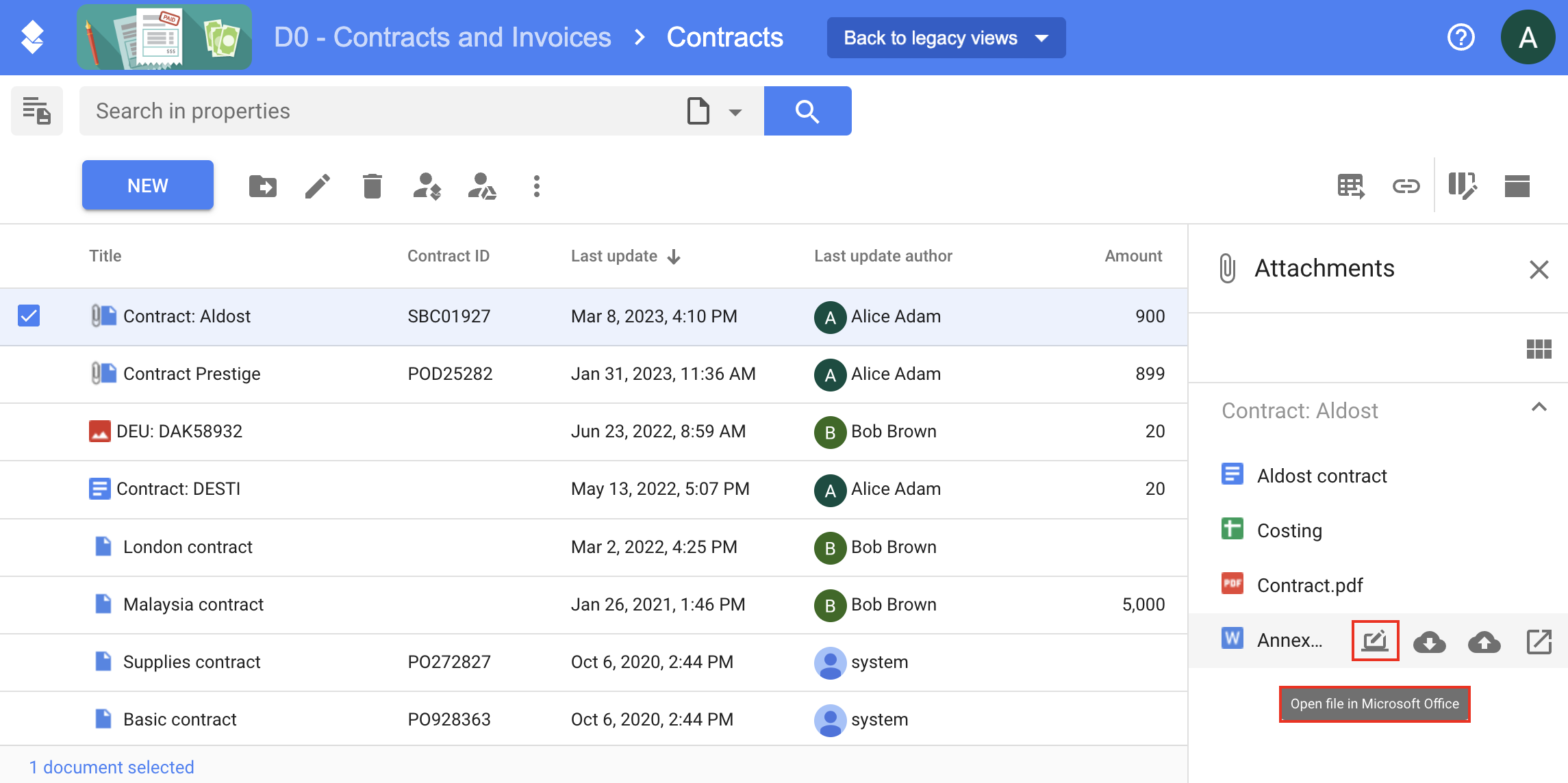The image size is (1568, 783).
Task: Uncheck the Contract: Aldost row checkbox
Action: click(x=29, y=316)
